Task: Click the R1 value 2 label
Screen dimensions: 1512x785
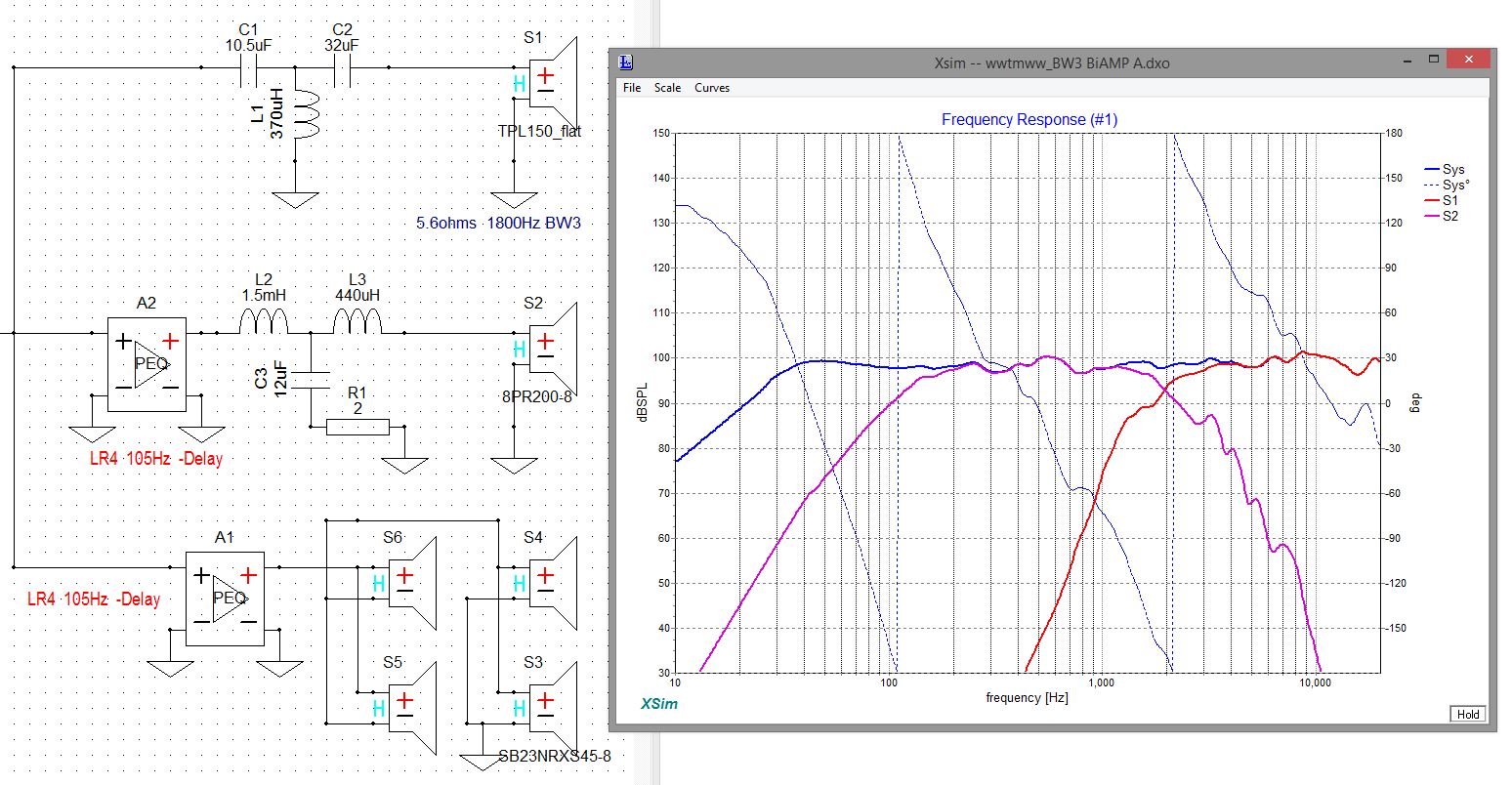Action: point(357,409)
